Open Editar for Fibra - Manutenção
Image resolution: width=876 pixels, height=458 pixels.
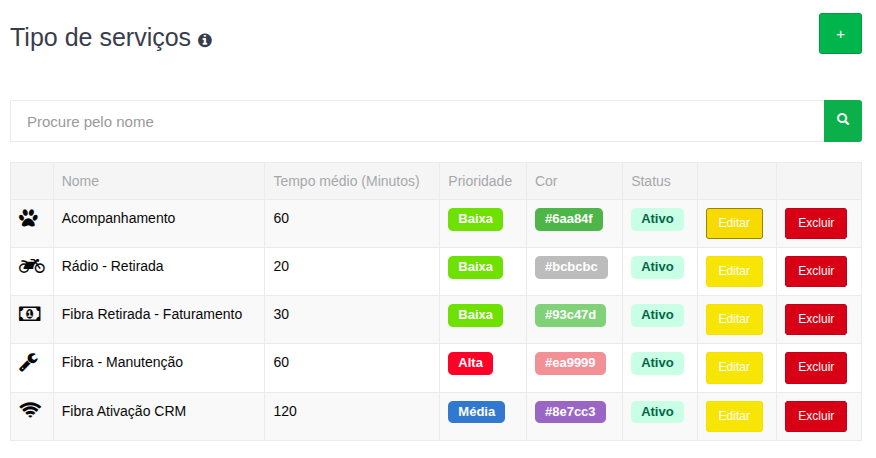point(734,367)
